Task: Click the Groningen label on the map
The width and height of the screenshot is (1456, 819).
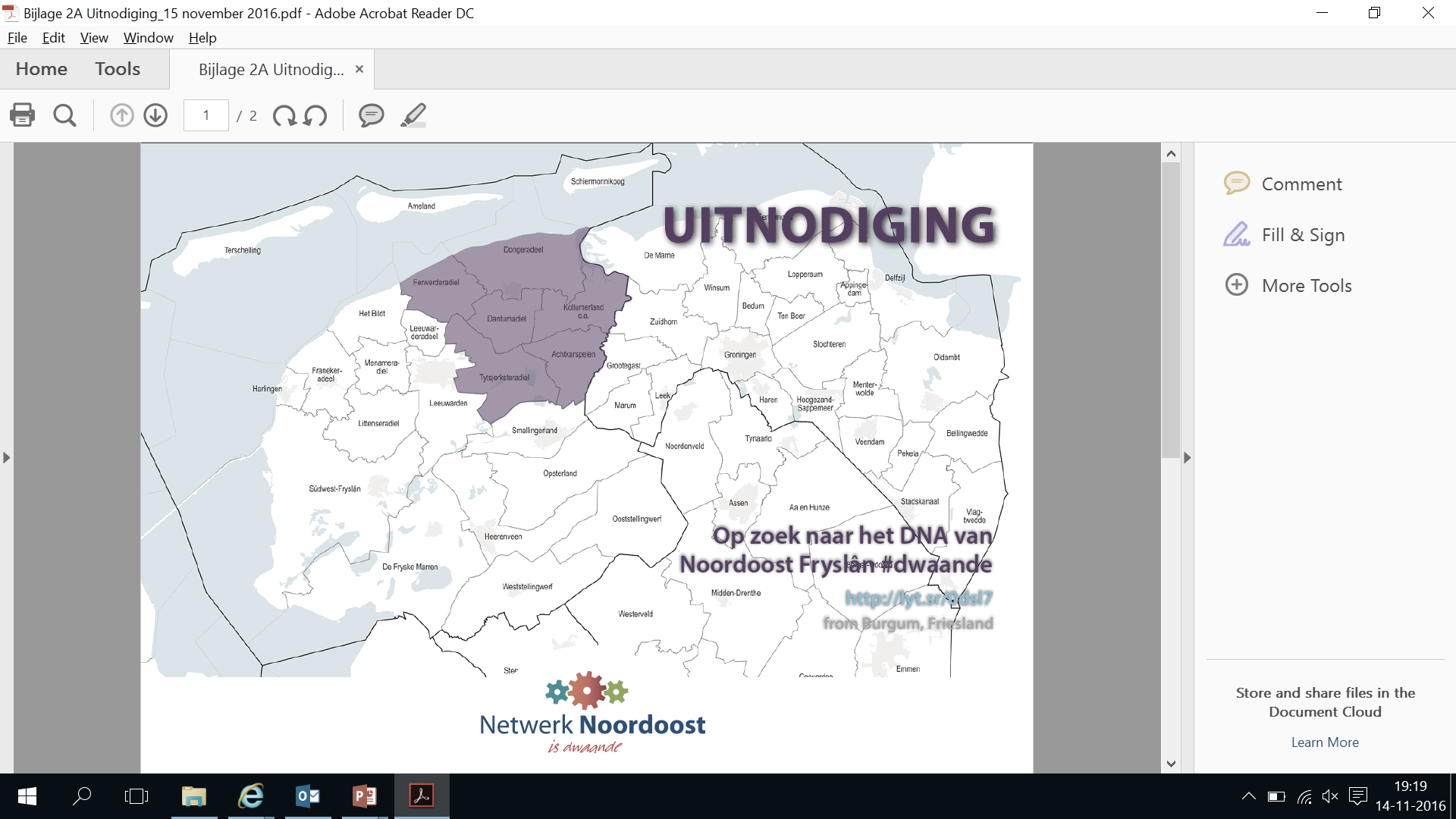Action: tap(740, 355)
